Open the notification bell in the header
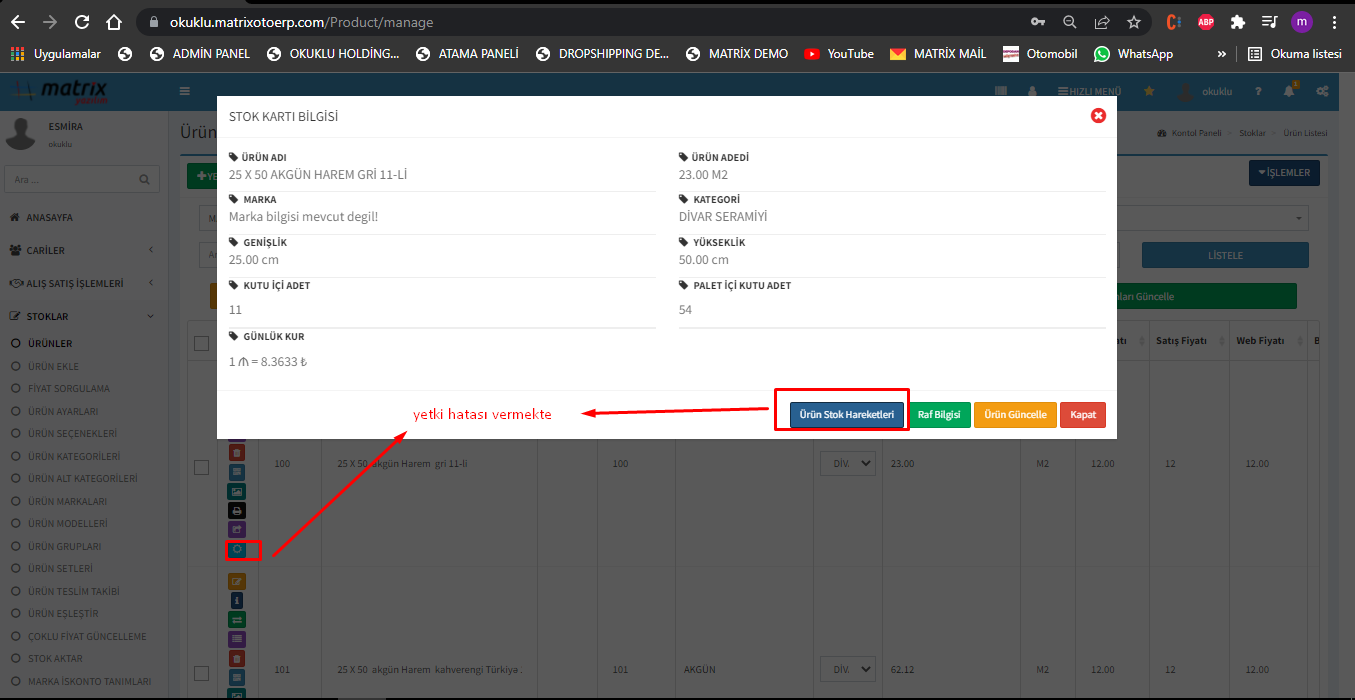Viewport: 1355px width, 700px height. (x=1290, y=91)
